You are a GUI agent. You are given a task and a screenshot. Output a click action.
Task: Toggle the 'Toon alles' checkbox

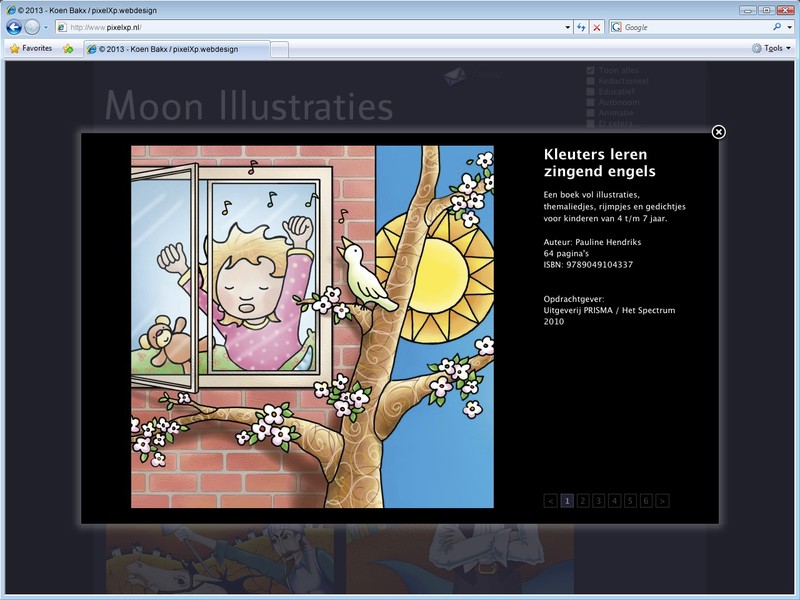[590, 70]
